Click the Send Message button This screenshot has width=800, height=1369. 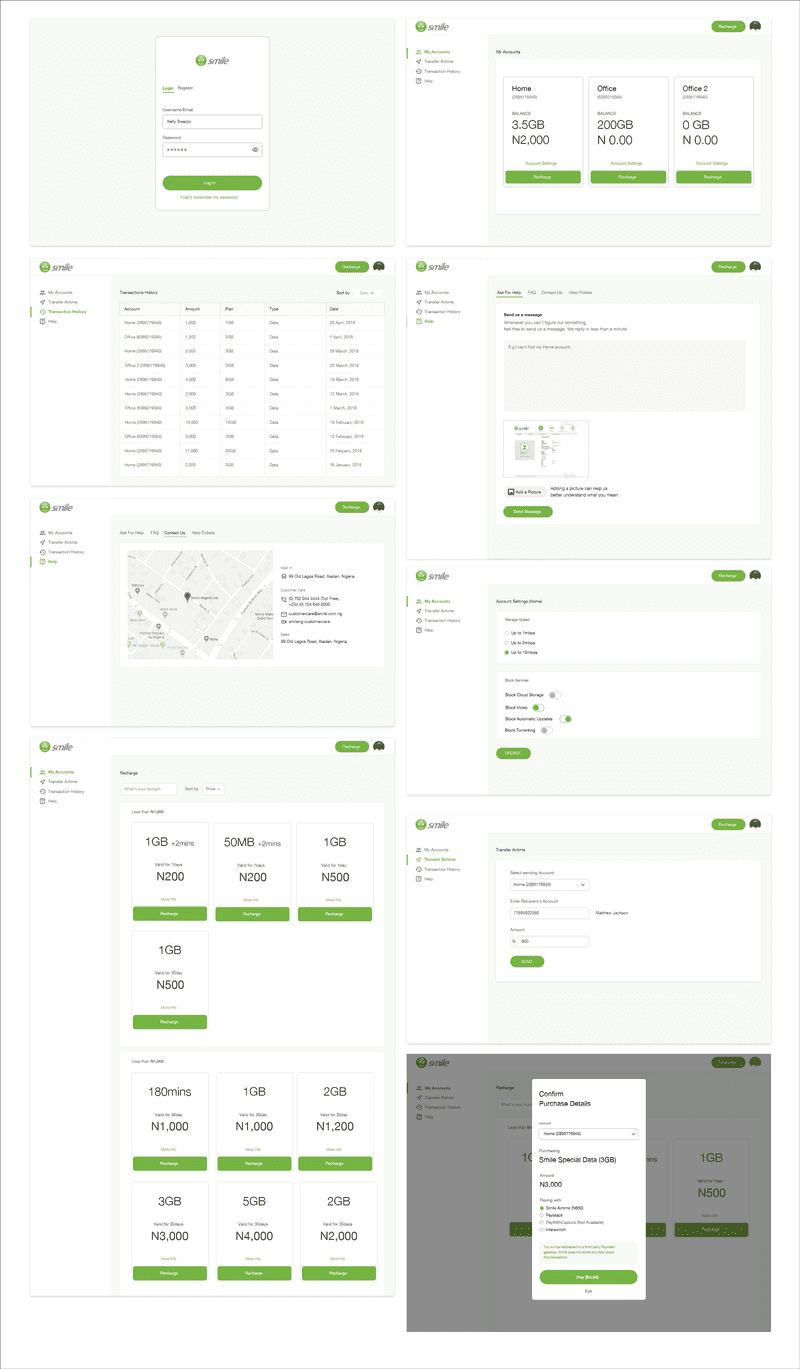[527, 511]
